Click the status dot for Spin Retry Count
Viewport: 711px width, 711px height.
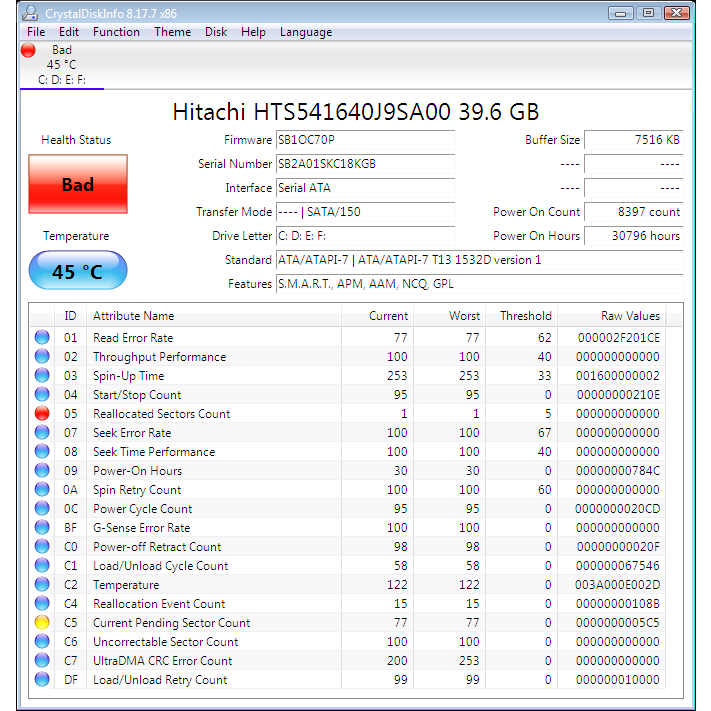42,490
